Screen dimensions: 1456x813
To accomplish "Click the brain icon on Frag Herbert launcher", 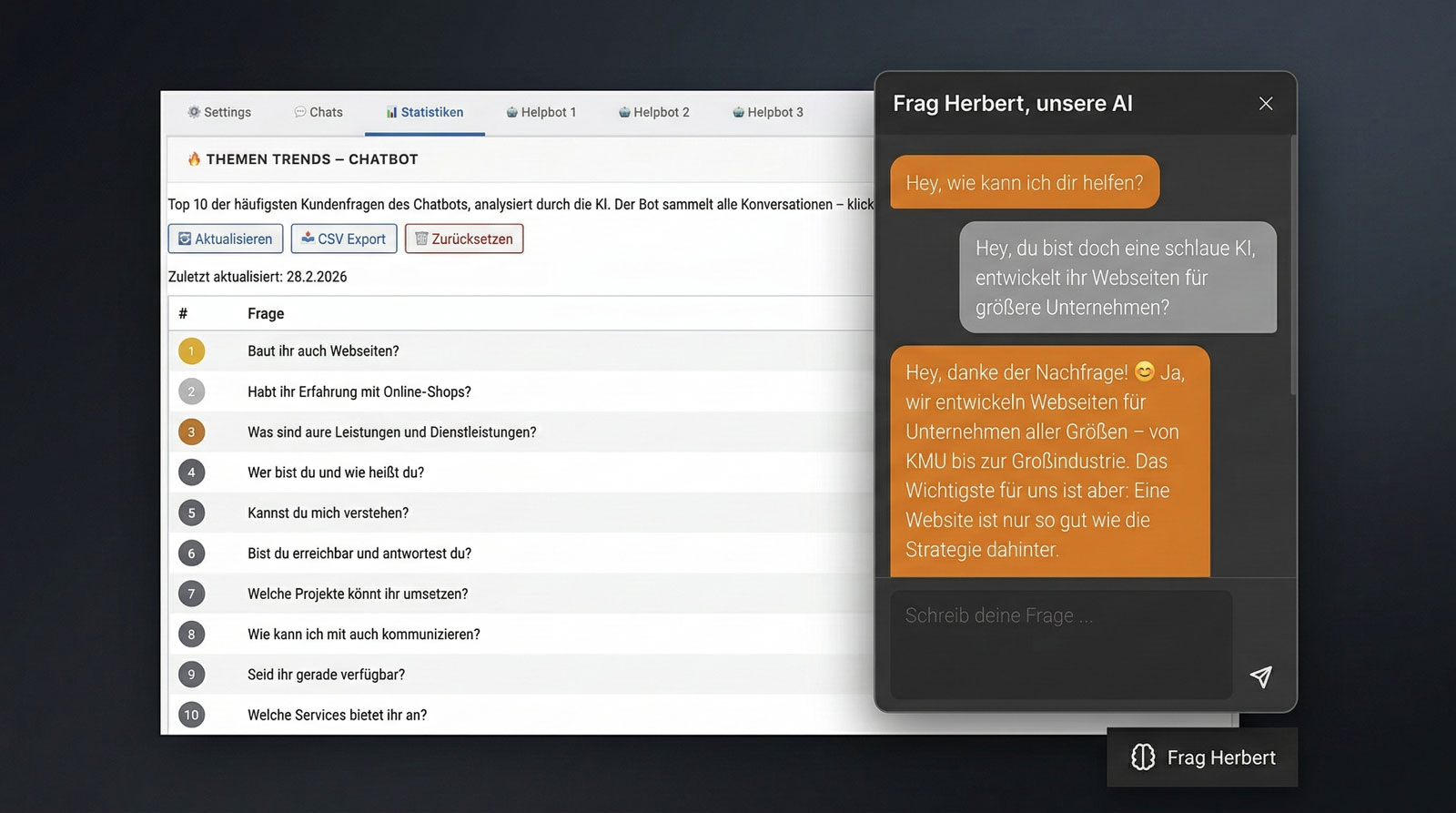I will pyautogui.click(x=1143, y=757).
